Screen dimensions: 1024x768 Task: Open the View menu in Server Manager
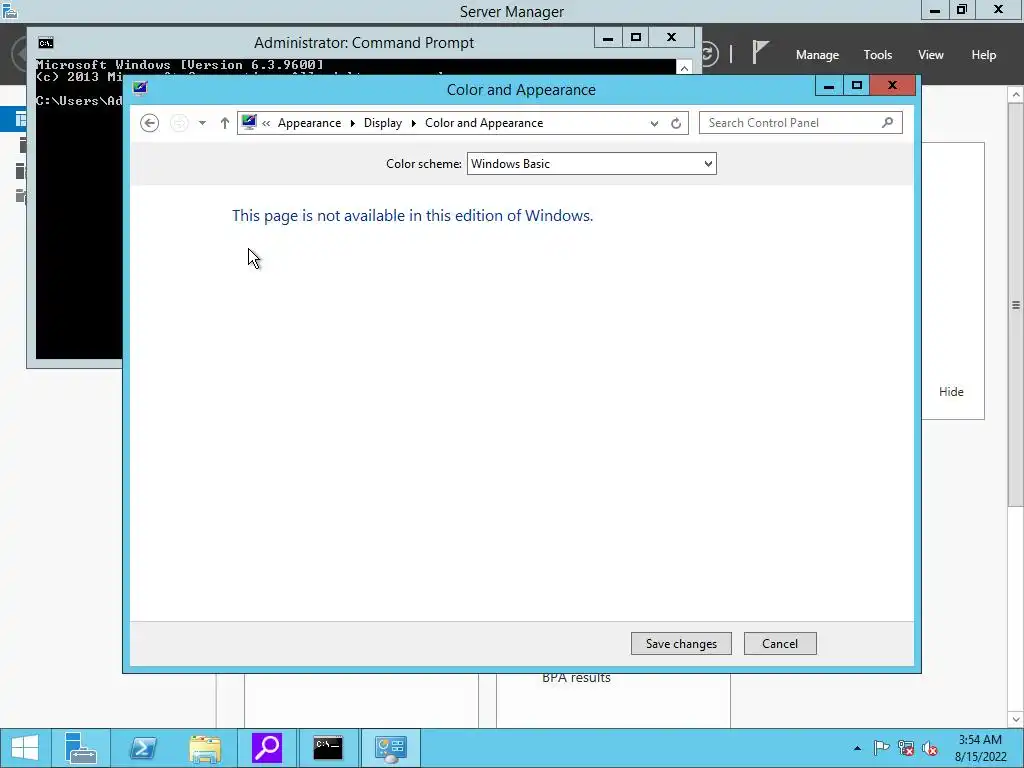(931, 55)
